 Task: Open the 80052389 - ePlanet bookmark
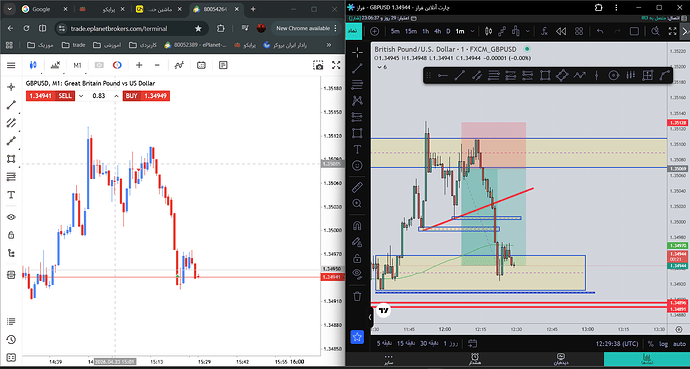coord(195,45)
